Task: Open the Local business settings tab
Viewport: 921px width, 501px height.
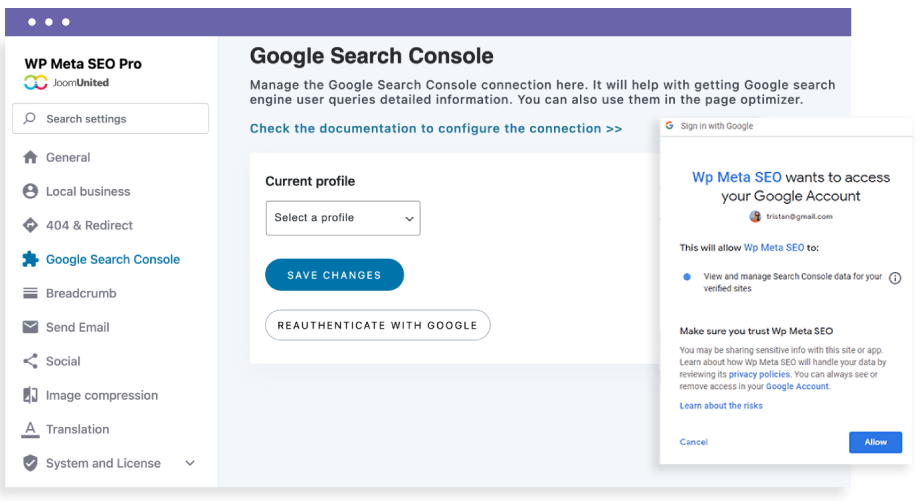Action: [88, 191]
